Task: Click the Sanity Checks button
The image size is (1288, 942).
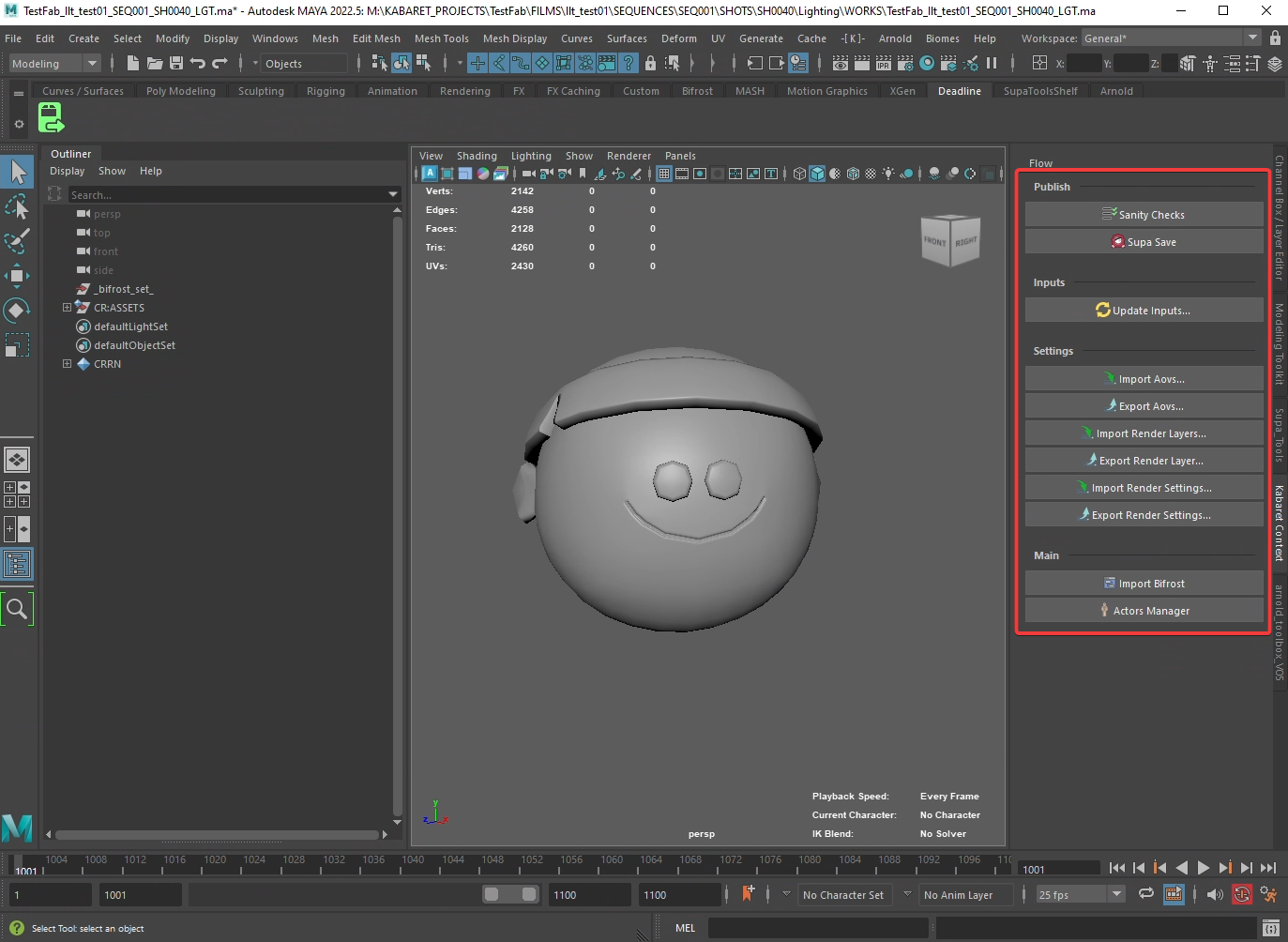Action: [1144, 215]
